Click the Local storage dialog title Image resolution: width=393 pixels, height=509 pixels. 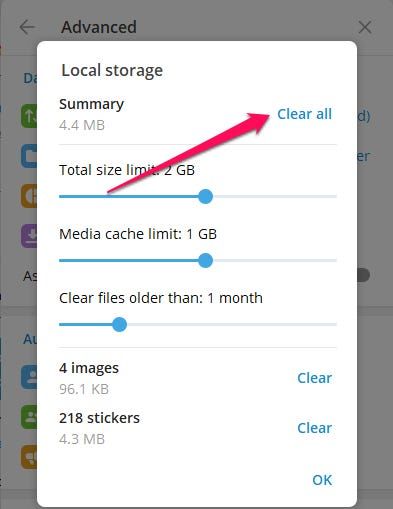click(x=112, y=71)
